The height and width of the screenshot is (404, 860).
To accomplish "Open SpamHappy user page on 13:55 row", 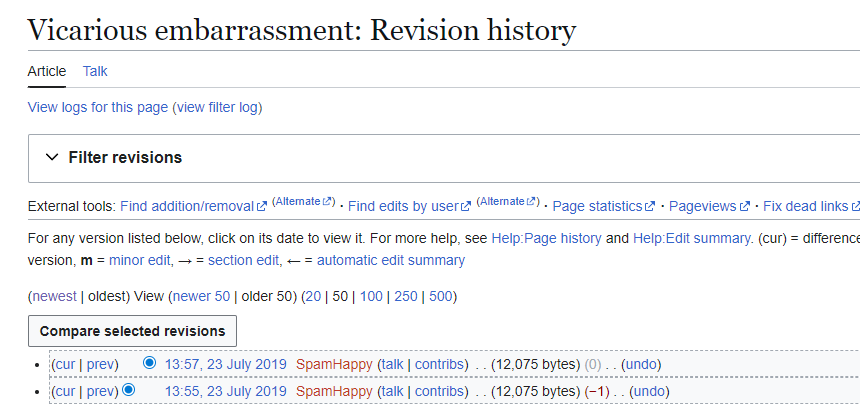I will click(x=334, y=391).
